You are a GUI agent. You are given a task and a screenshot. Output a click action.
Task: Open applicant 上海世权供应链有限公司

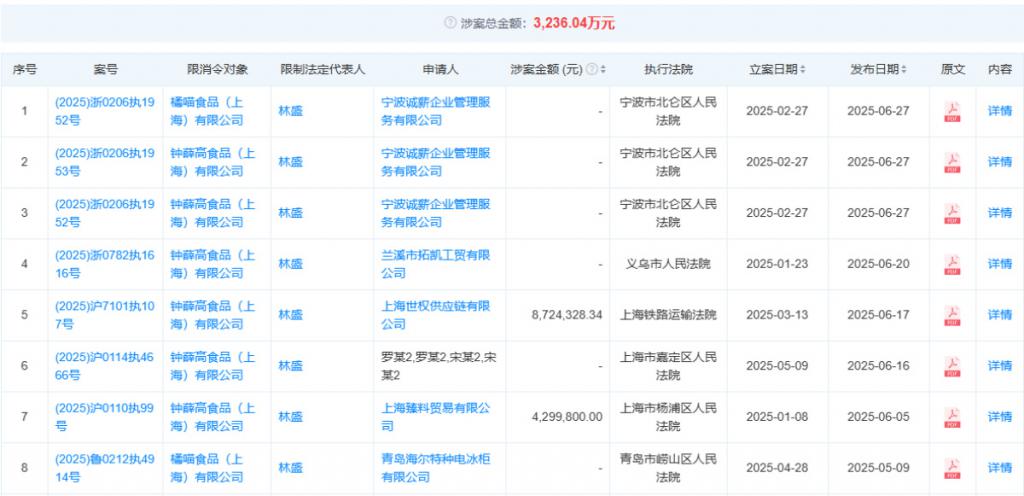[x=436, y=315]
